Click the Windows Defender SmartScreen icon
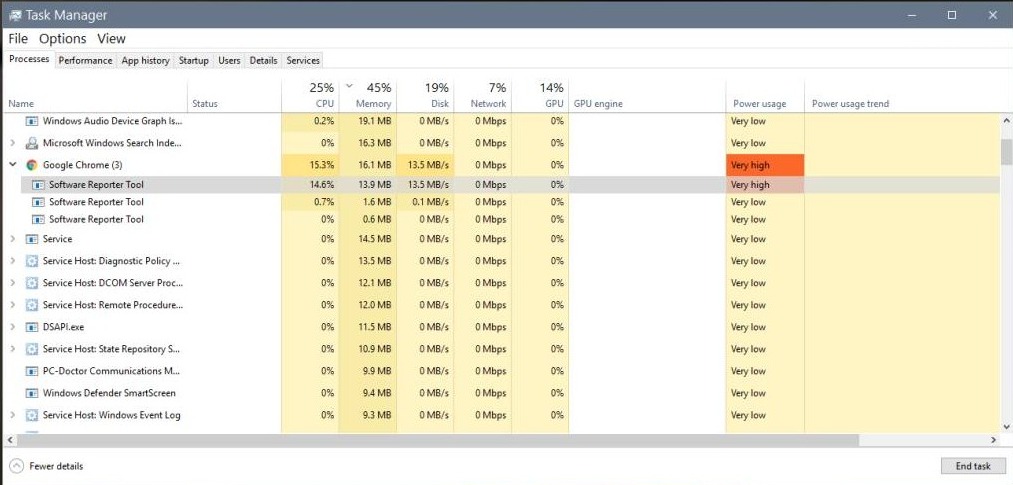Viewport: 1013px width, 485px height. (x=32, y=393)
